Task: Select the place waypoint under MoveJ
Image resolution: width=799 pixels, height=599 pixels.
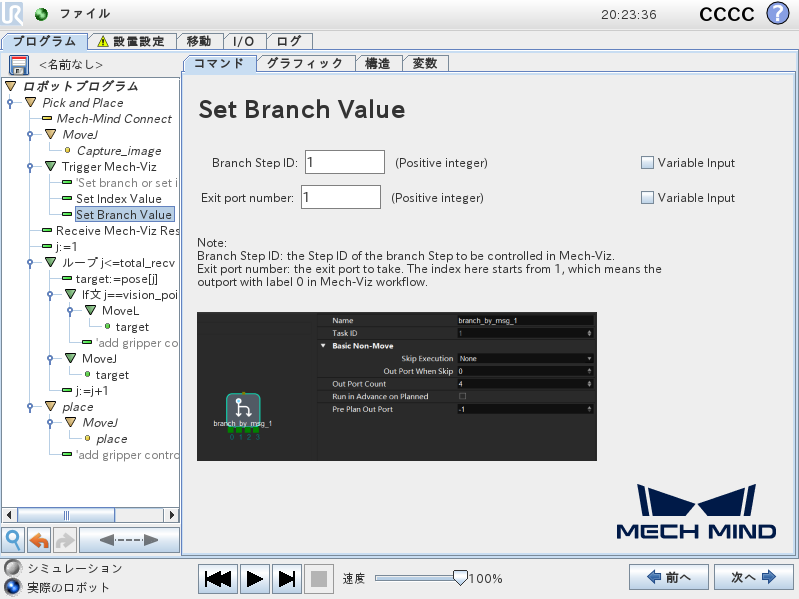Action: (112, 439)
